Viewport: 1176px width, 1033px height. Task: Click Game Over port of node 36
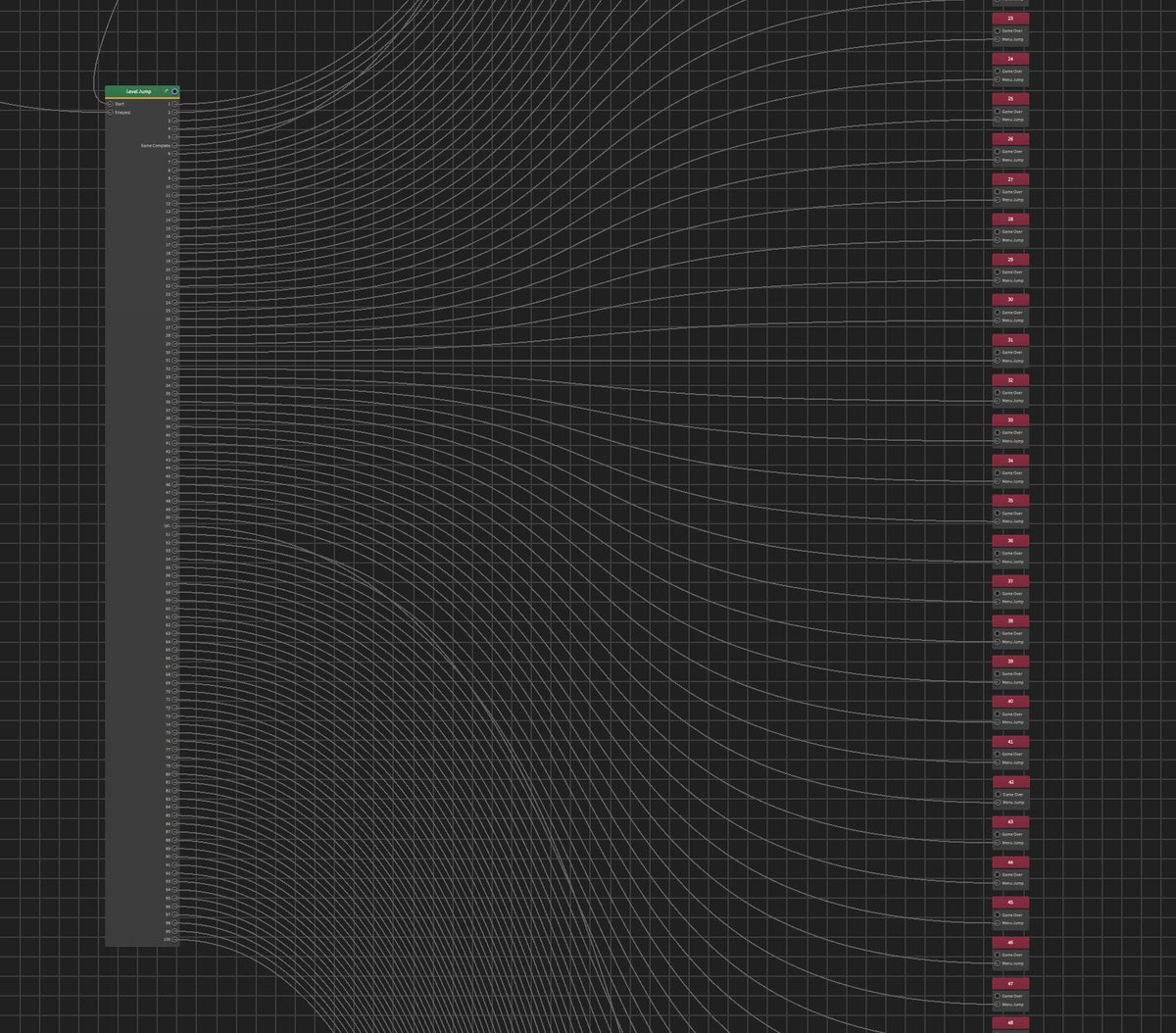tap(998, 554)
